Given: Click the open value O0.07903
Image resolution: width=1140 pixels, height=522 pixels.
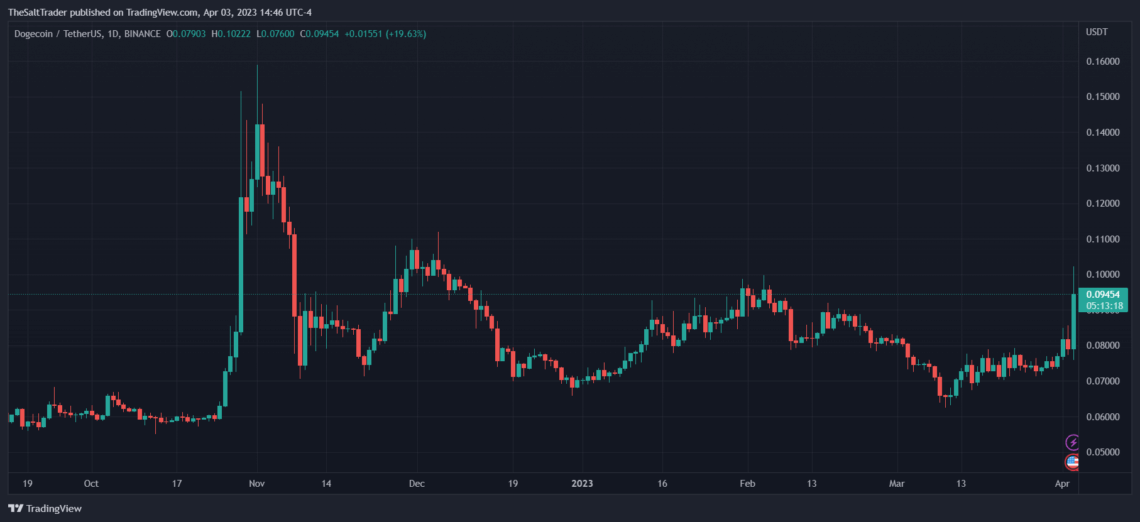Looking at the screenshot, I should coord(188,33).
